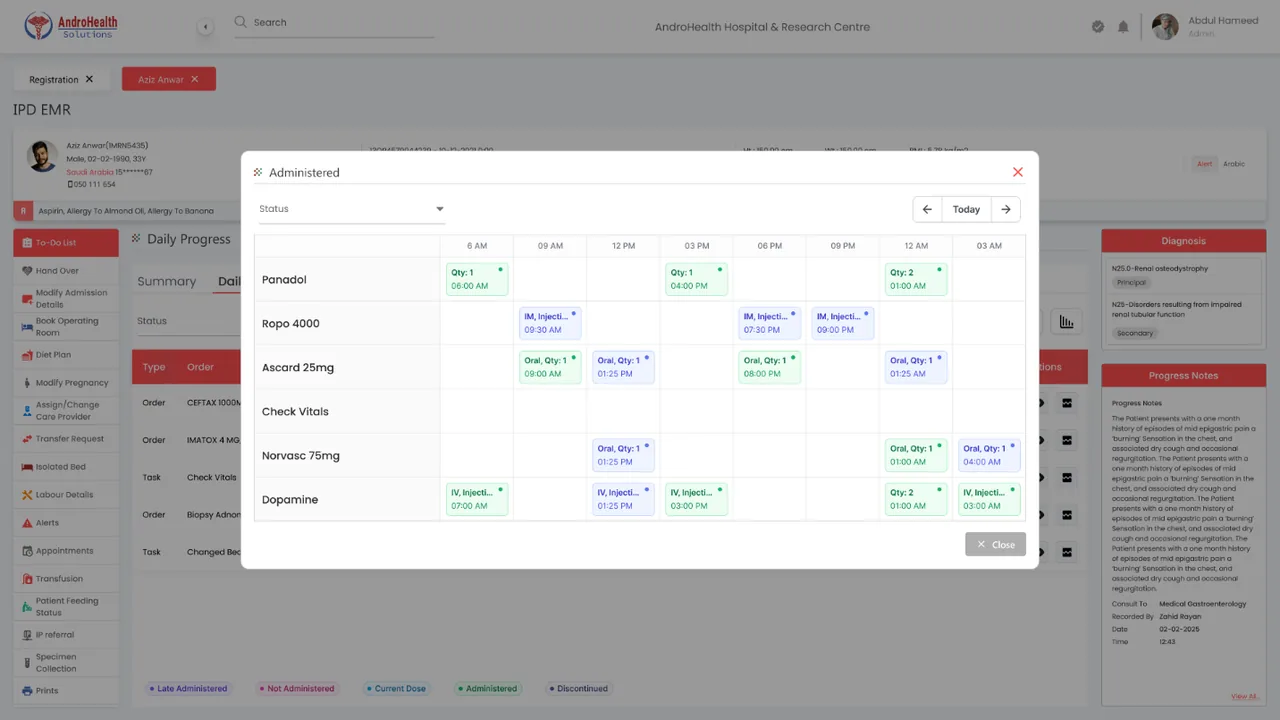Image resolution: width=1280 pixels, height=720 pixels.
Task: Go to previous day with left arrow
Action: point(927,209)
